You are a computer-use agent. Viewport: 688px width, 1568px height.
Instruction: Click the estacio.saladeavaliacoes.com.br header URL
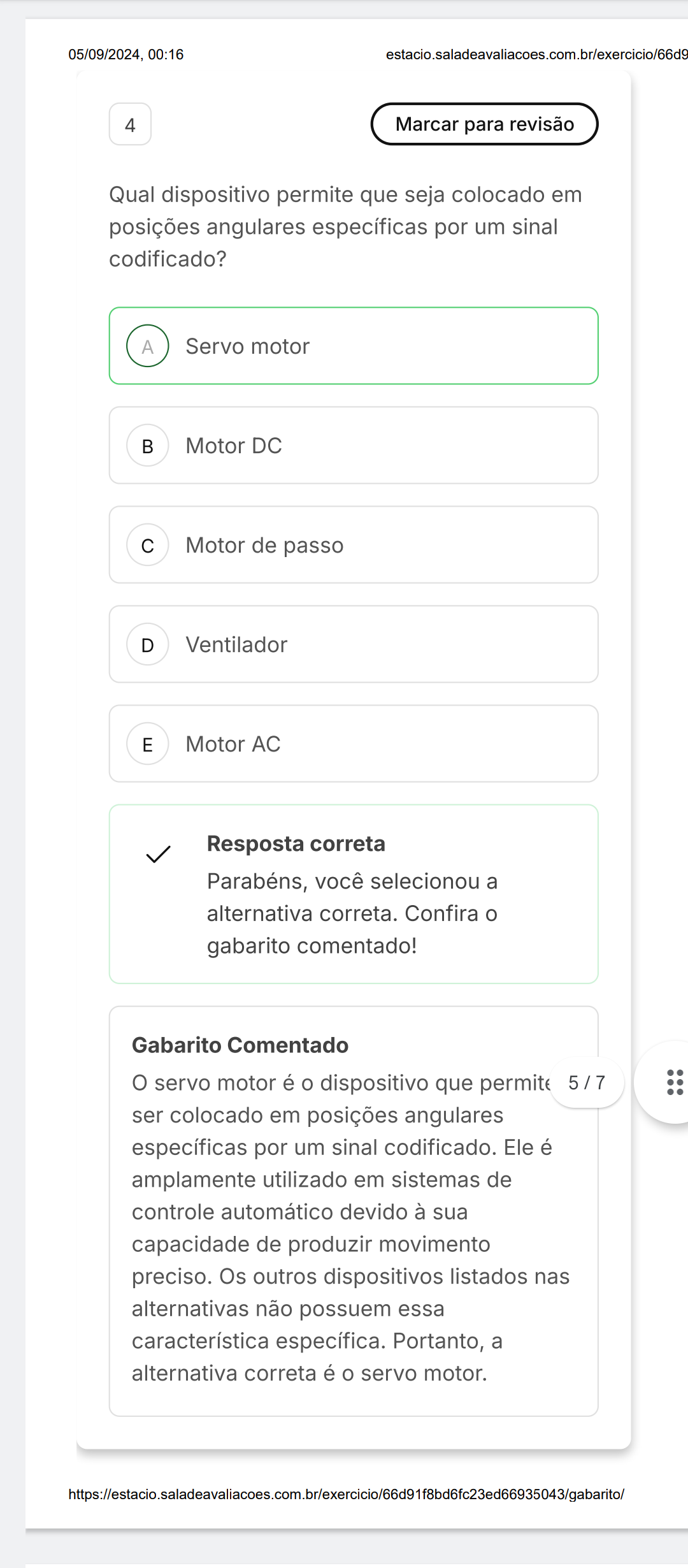pos(536,55)
